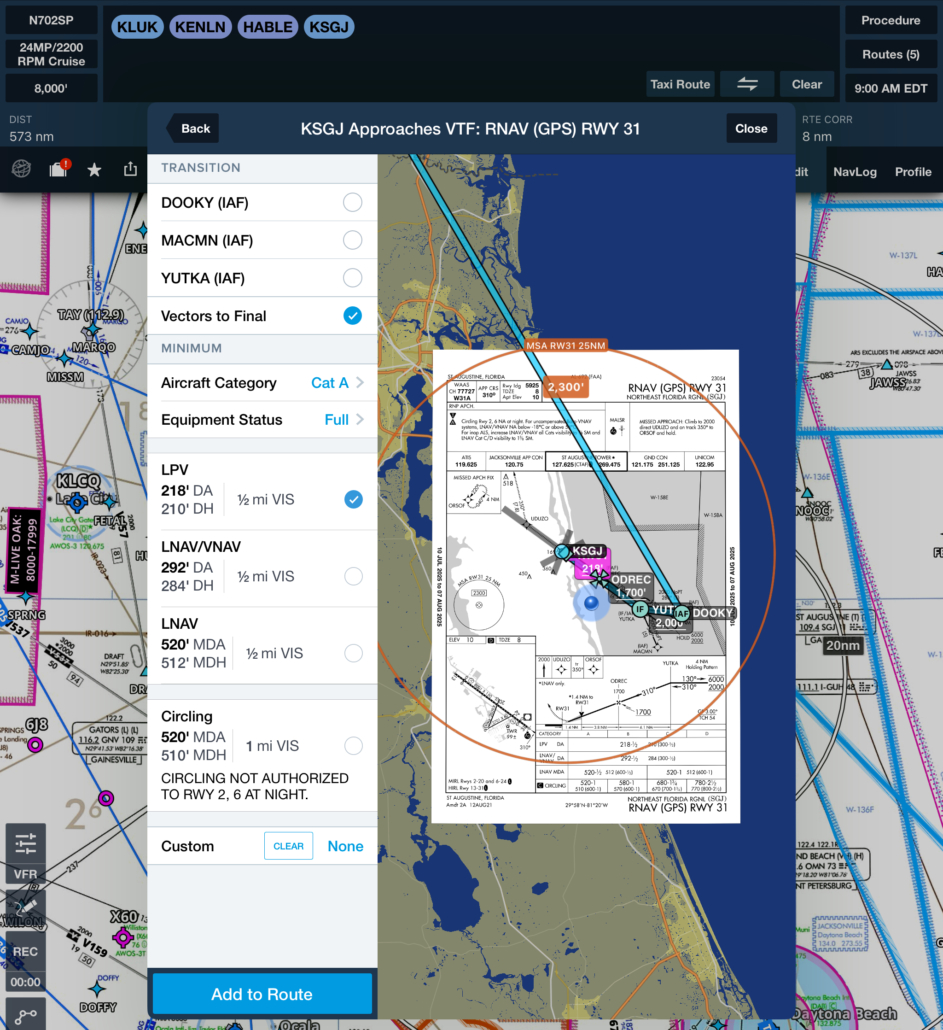Open the flight bag alert icon
Screen dimensions: 943x1030
(x=59, y=169)
